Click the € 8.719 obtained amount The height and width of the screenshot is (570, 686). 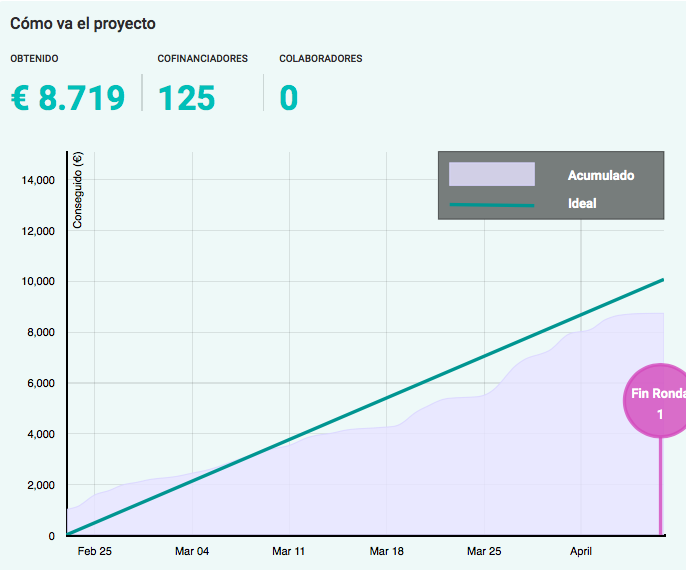pos(68,98)
